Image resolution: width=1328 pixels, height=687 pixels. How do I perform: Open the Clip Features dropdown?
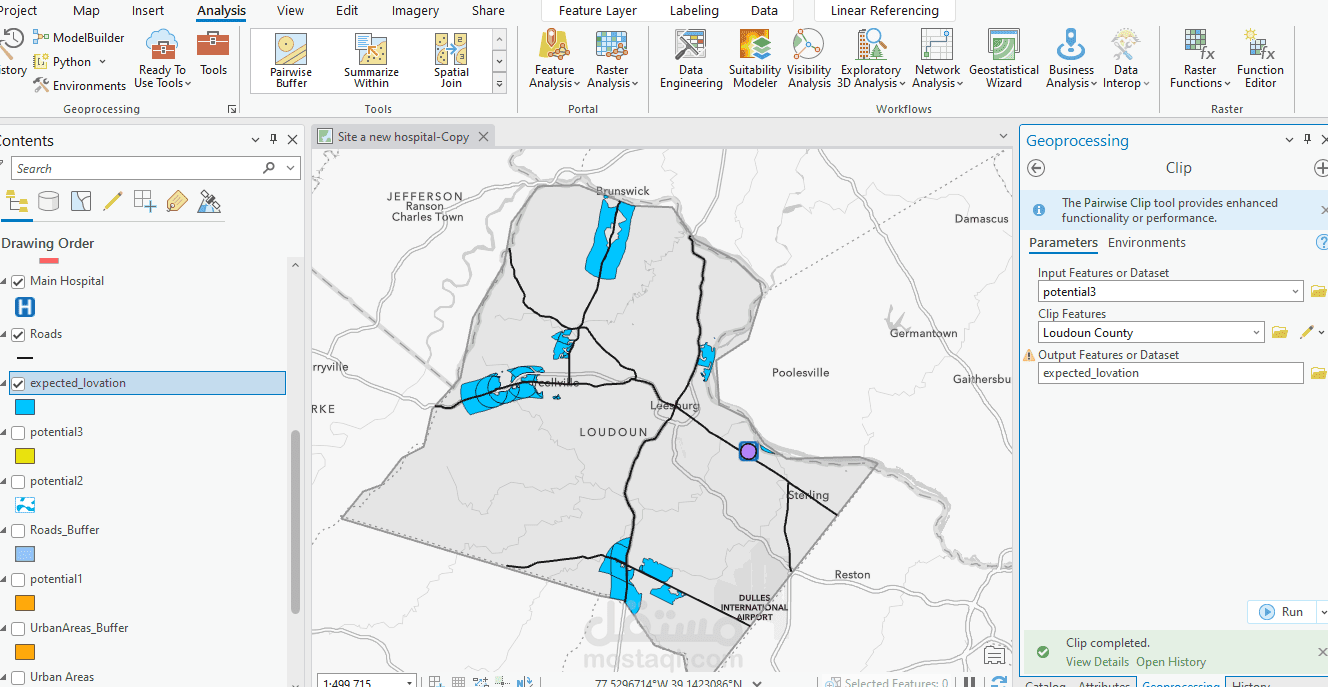click(1257, 333)
